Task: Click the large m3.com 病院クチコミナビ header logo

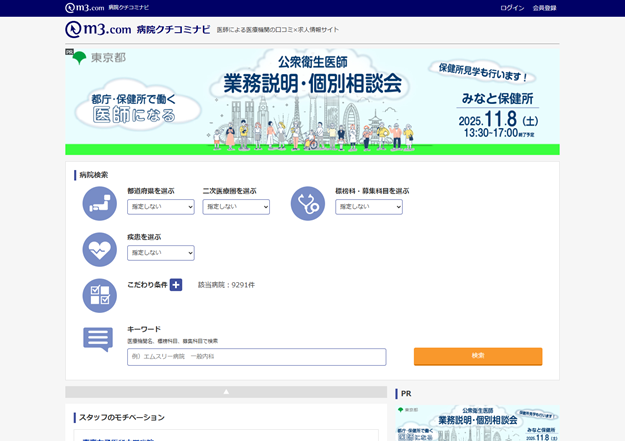Action: point(138,30)
